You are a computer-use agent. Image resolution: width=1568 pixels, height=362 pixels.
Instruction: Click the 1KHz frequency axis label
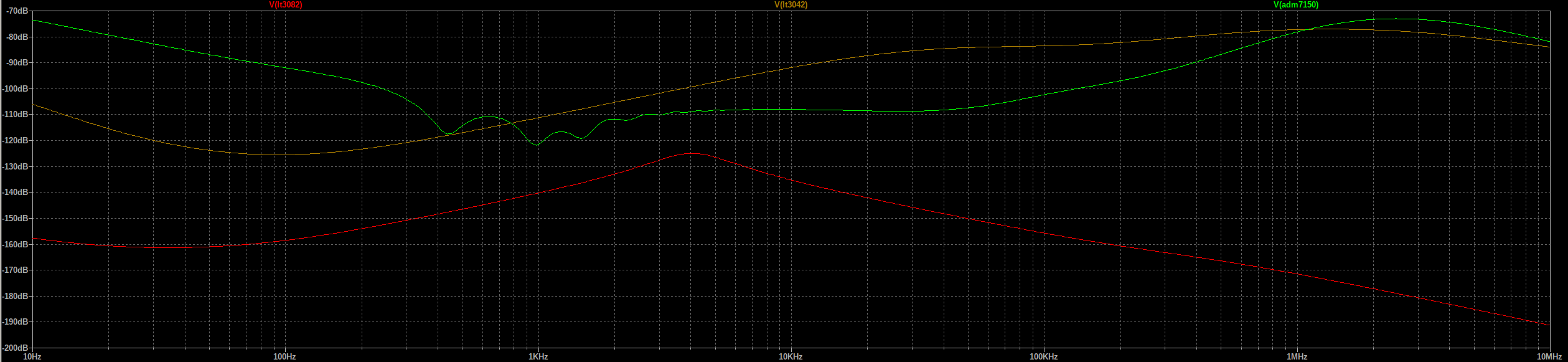tap(538, 357)
